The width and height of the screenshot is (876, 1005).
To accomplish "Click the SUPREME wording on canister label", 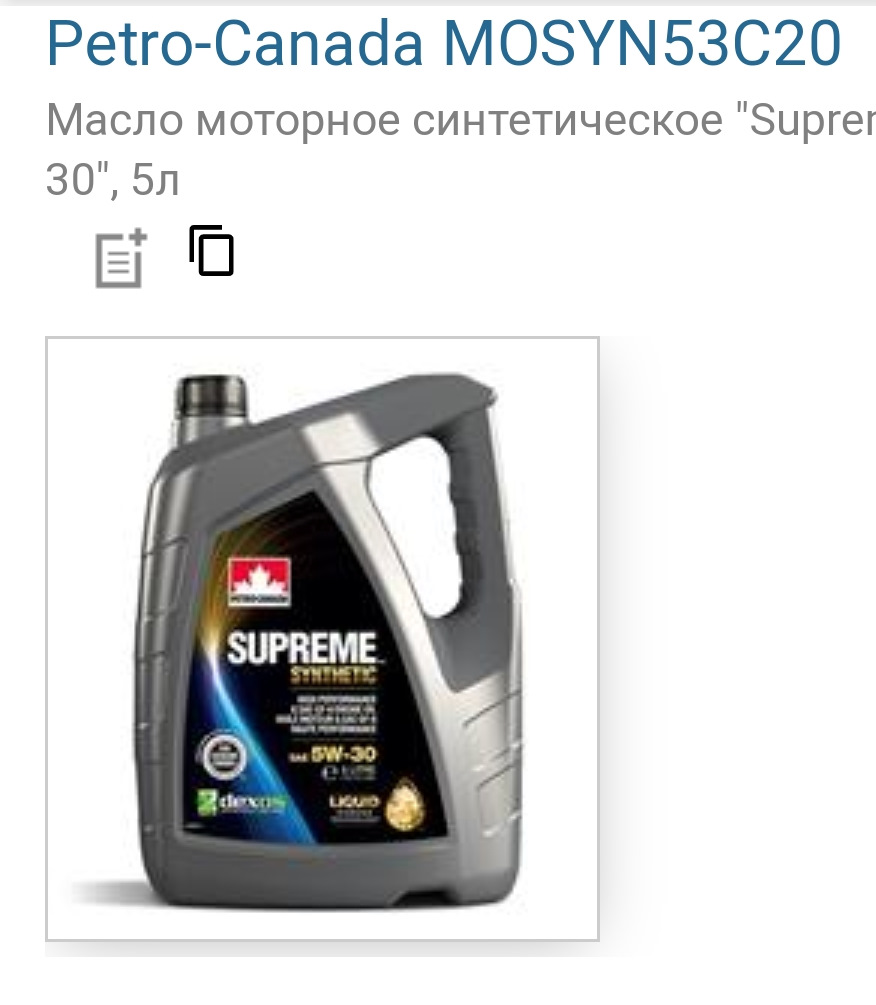I will tap(302, 648).
